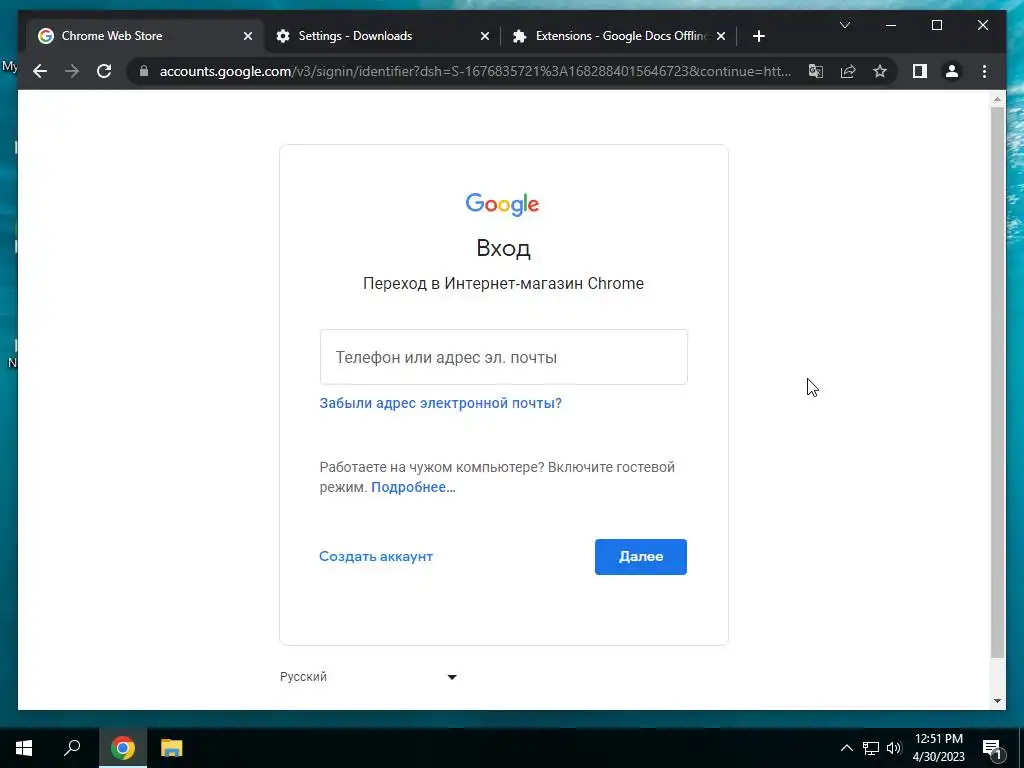
Task: Close the Settings - Downloads tab
Action: pos(485,36)
